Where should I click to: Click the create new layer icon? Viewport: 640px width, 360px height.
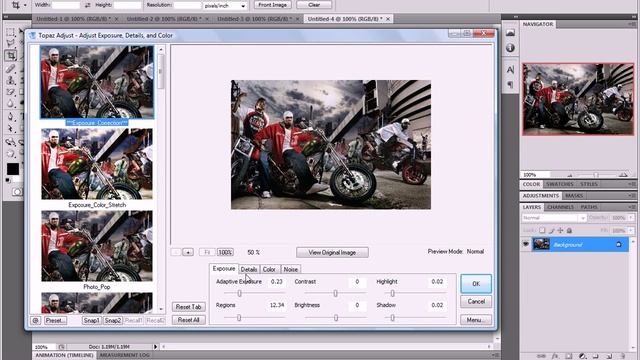point(609,356)
